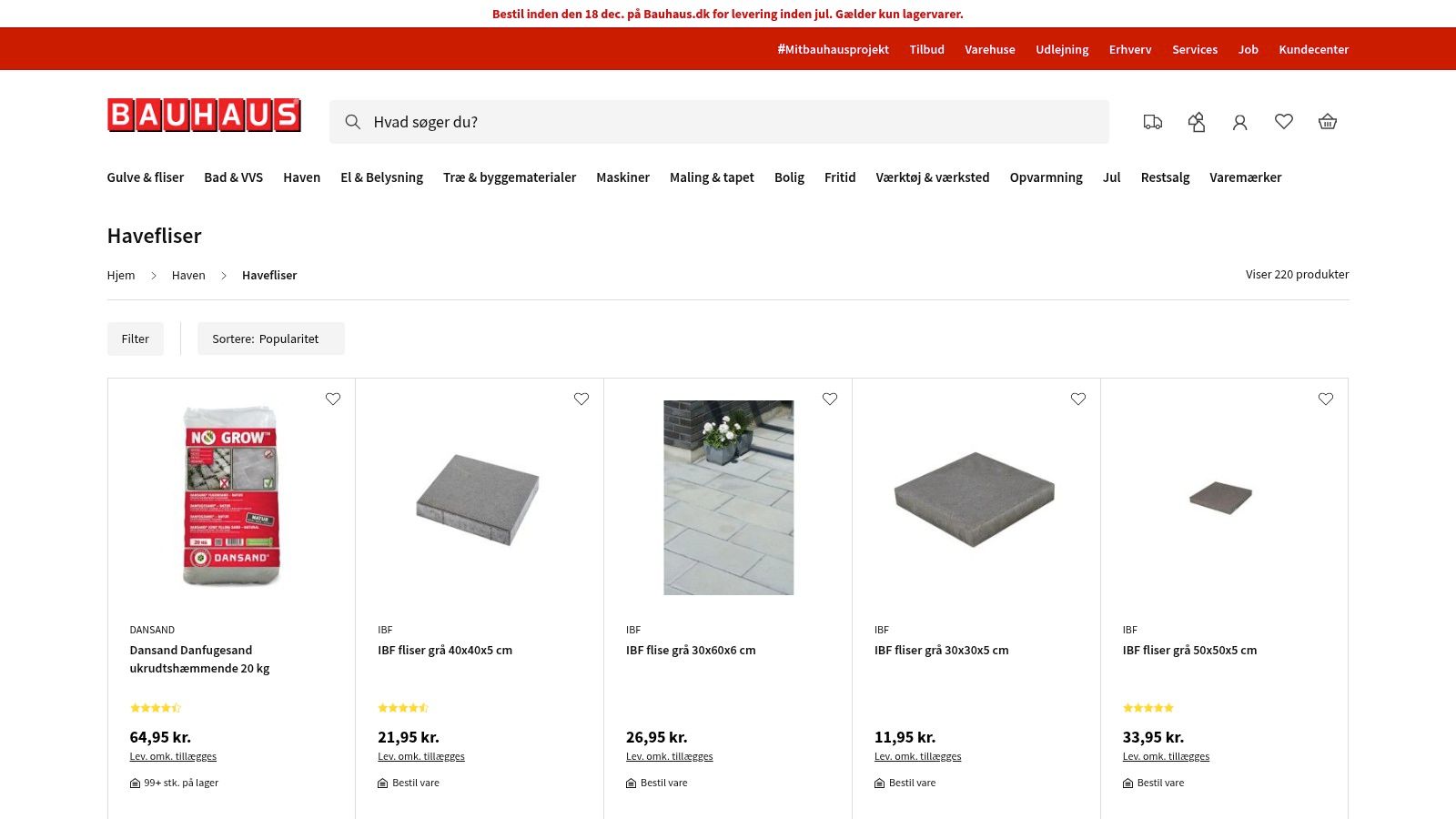Open IBF 30x60x6 patio image
The width and height of the screenshot is (1456, 819).
tap(728, 498)
